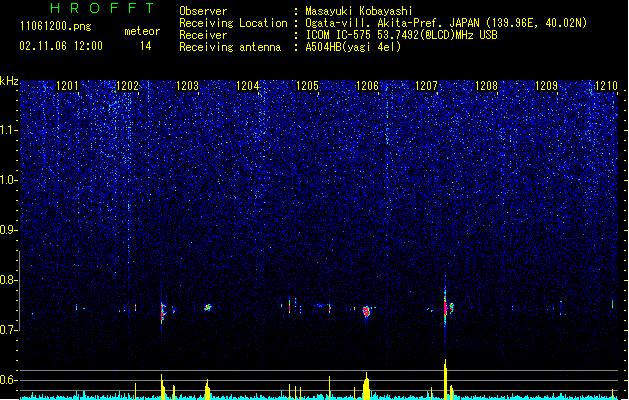Viewport: 629px width, 400px height.
Task: Select the file name 11061200.png
Action: coord(56,26)
